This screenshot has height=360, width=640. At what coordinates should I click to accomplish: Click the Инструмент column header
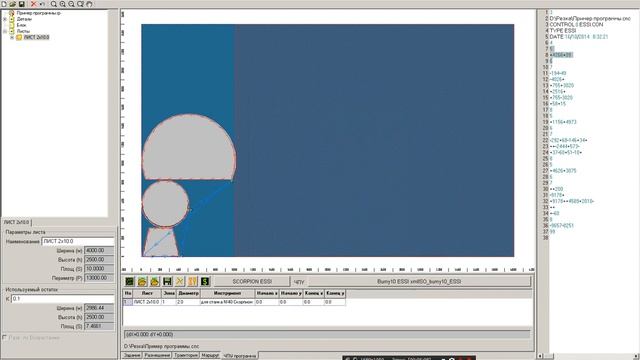[x=227, y=293]
